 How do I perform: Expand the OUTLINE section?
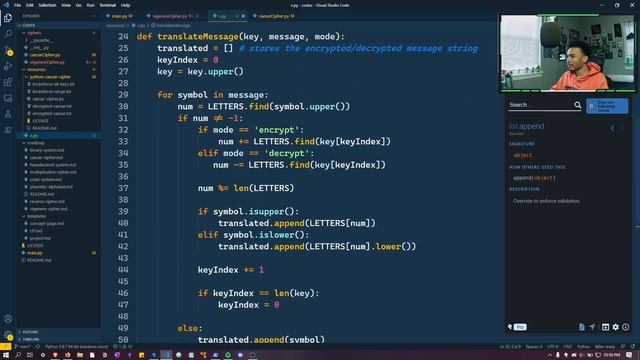point(57,332)
